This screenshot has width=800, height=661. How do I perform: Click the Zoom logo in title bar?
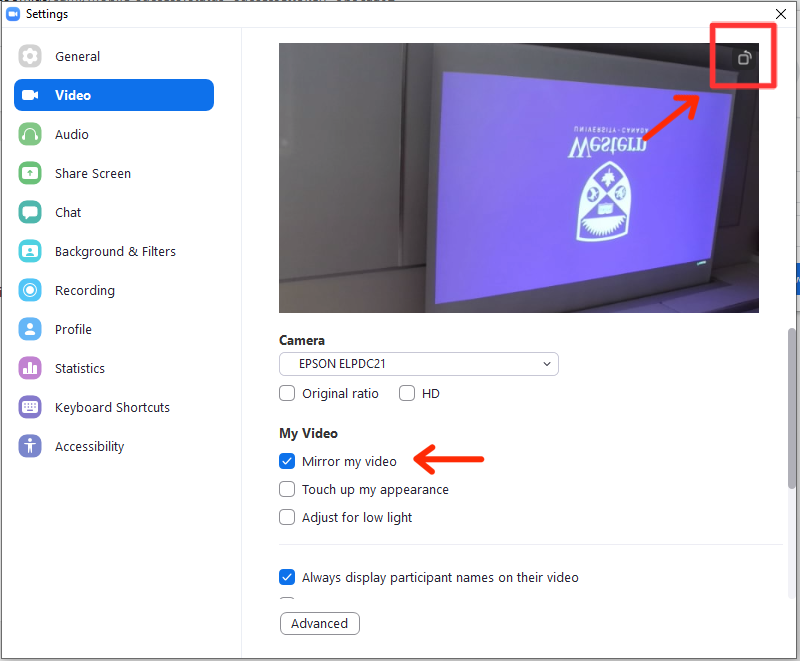tap(13, 14)
